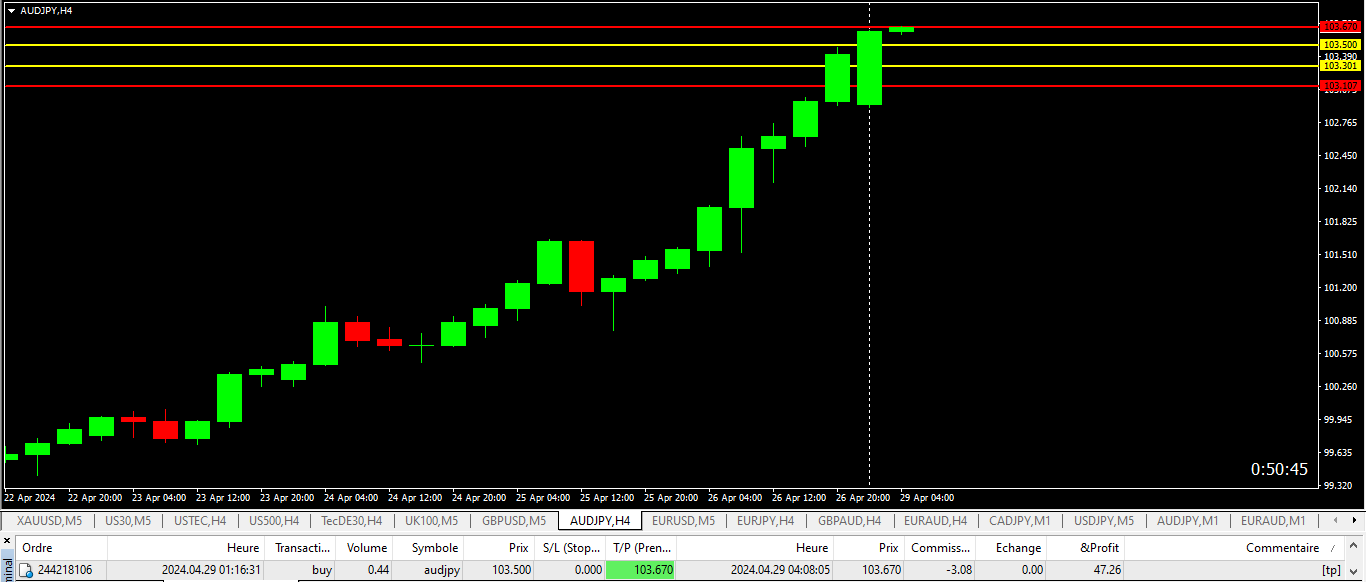Switch to the US30,M5 chart tab
This screenshot has width=1366, height=582.
(x=128, y=521)
